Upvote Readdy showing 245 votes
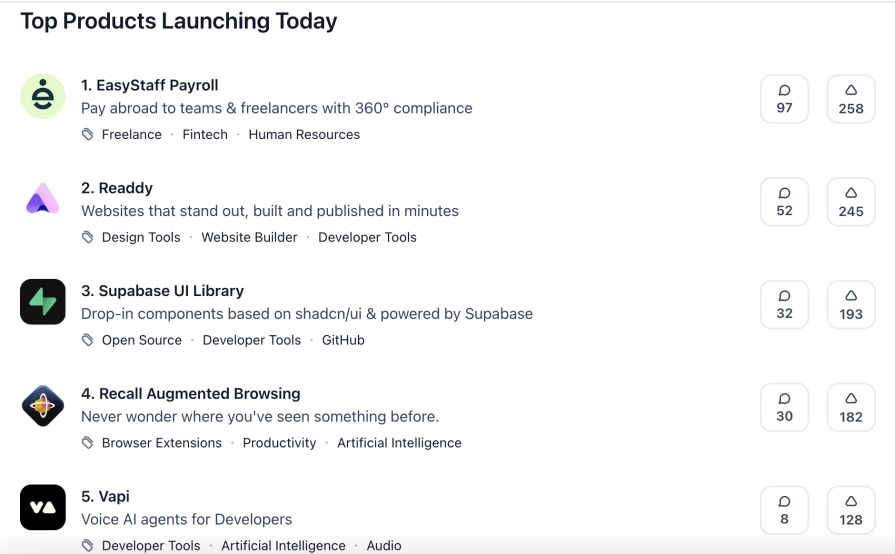The image size is (895, 554). (x=850, y=201)
